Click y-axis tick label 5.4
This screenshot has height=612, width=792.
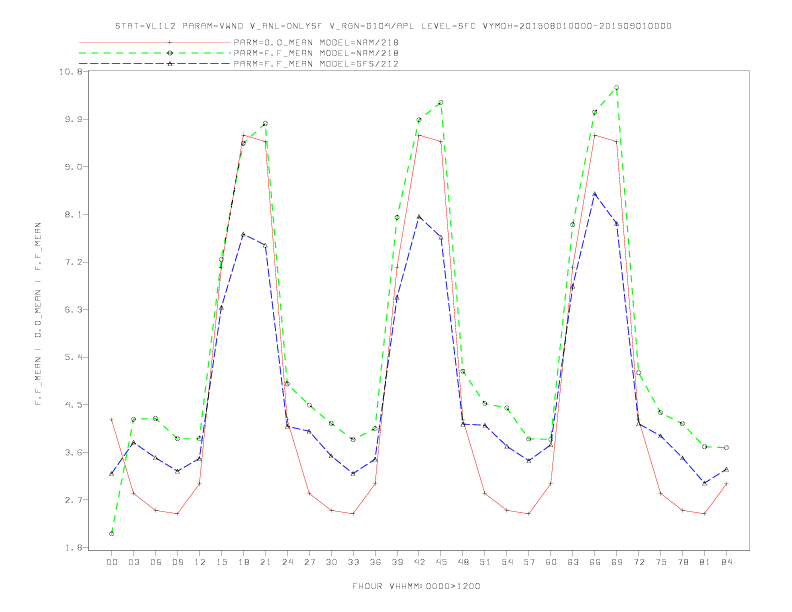73,358
